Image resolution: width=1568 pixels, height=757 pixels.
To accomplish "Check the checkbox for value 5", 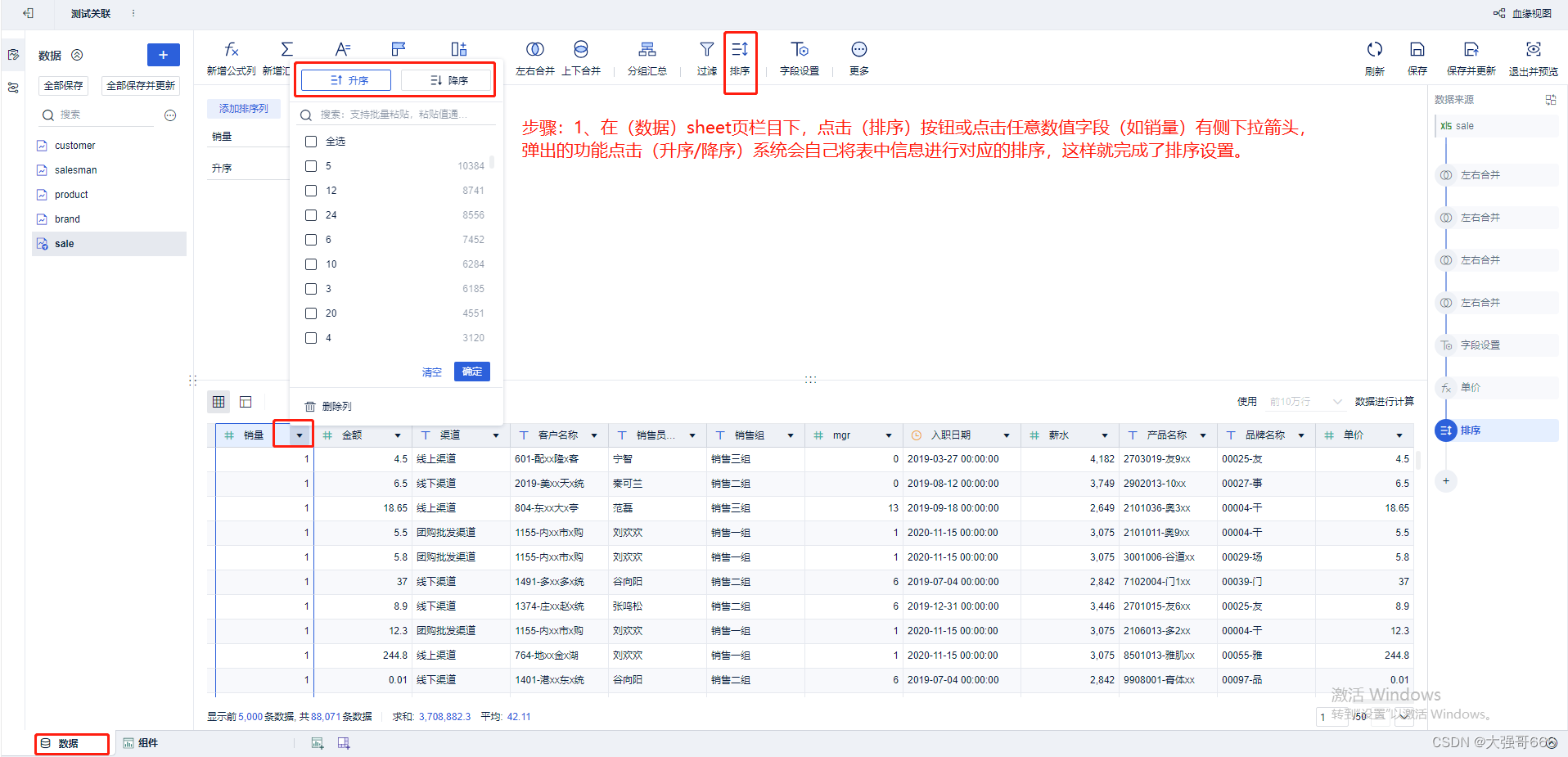I will coord(311,166).
